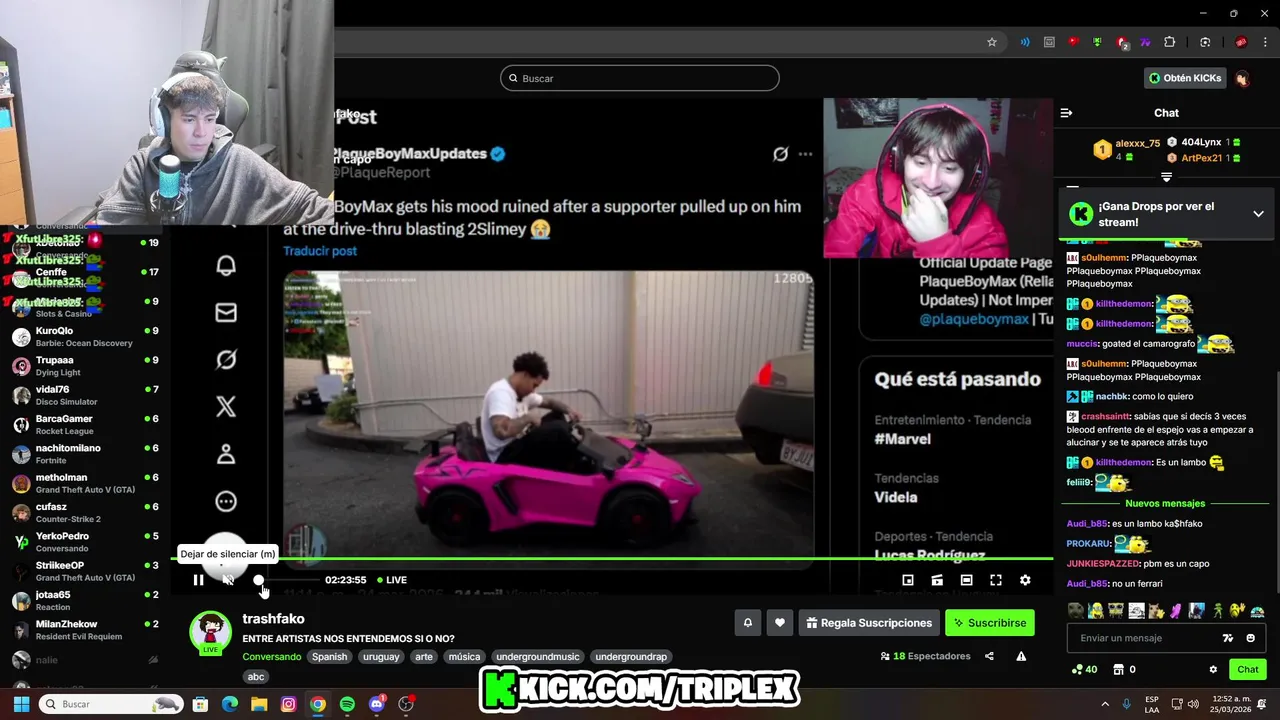1280x720 pixels.
Task: Click the Windows Start button
Action: pos(21,704)
